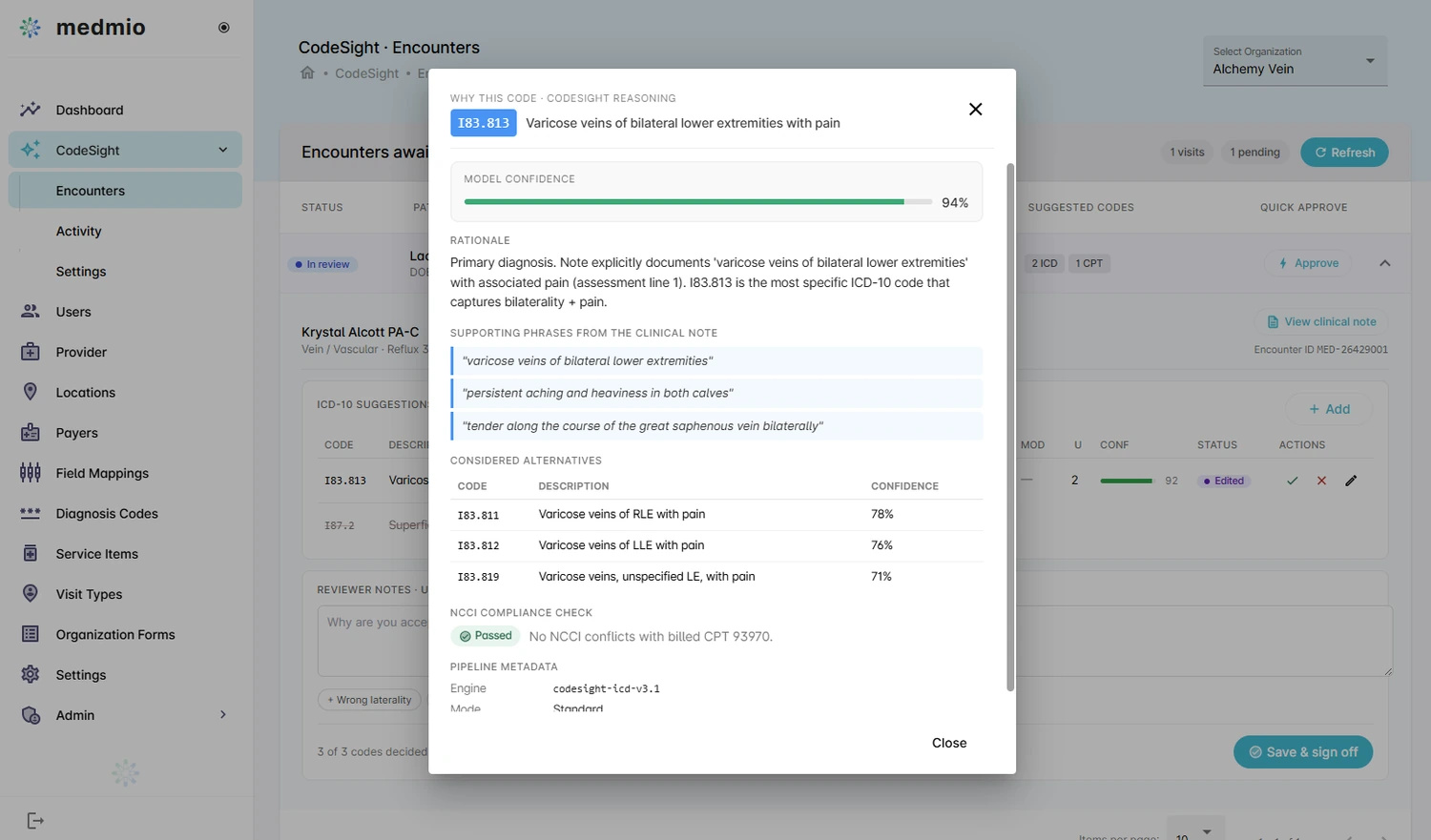
Task: Click the Organization Forms list icon
Action: pyautogui.click(x=31, y=634)
